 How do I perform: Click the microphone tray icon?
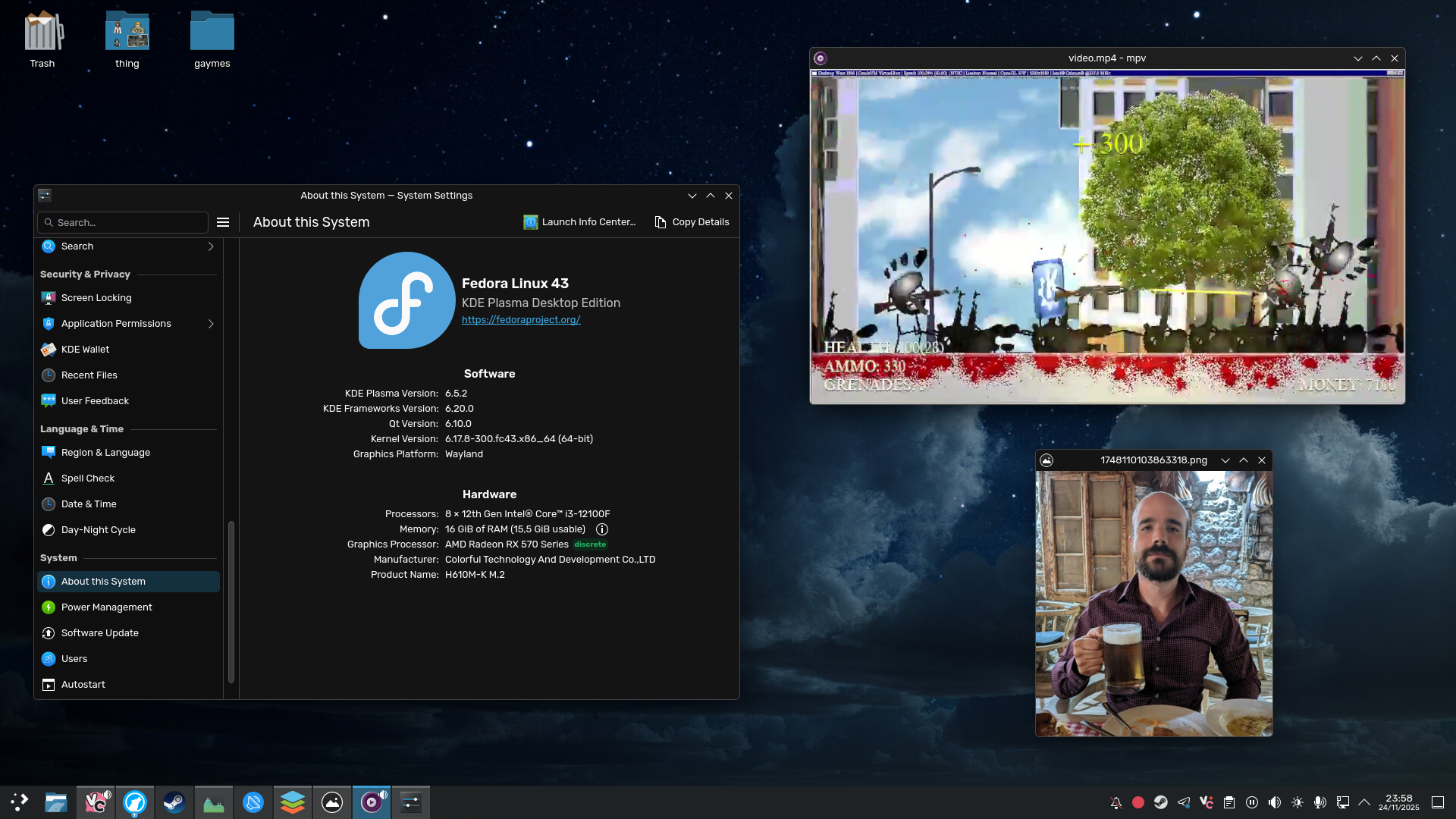(1320, 802)
